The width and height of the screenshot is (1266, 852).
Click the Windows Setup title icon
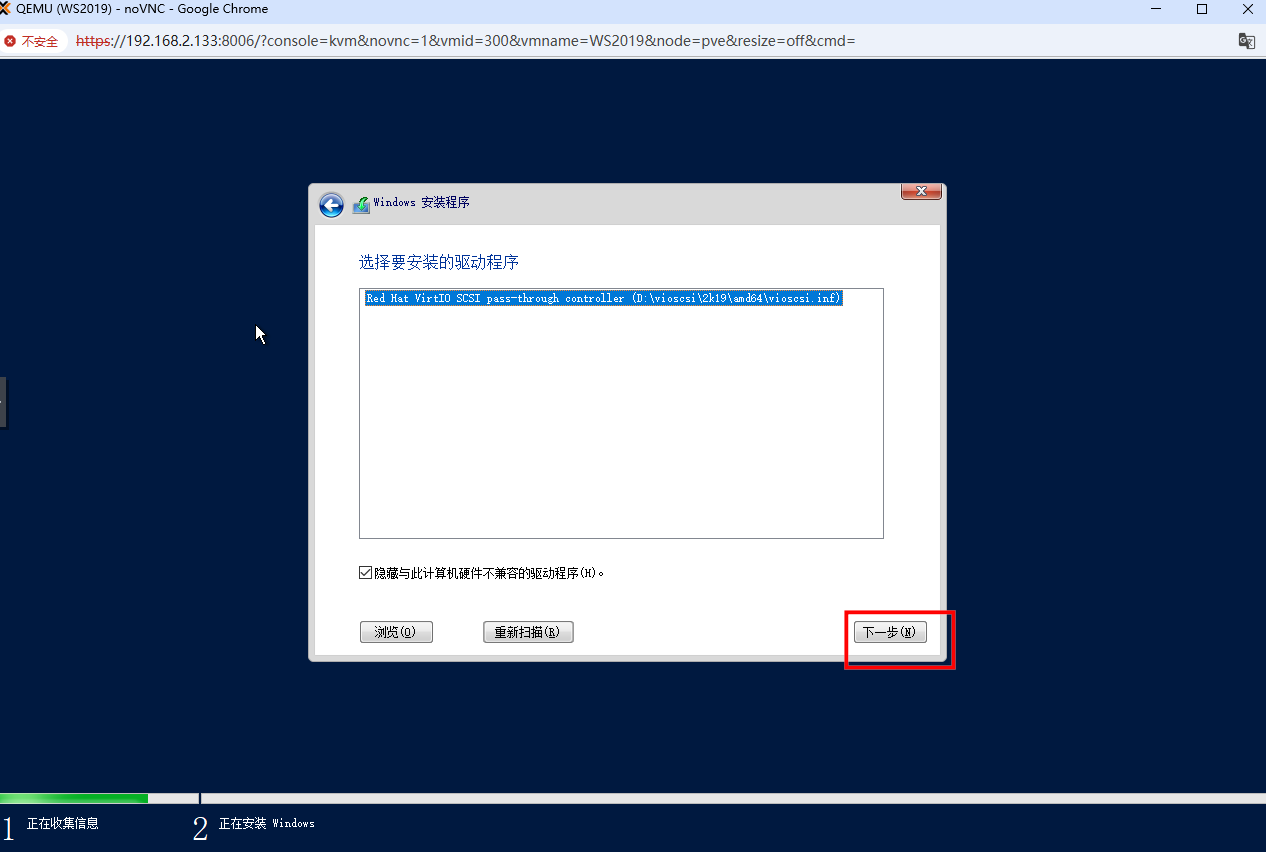(x=361, y=204)
